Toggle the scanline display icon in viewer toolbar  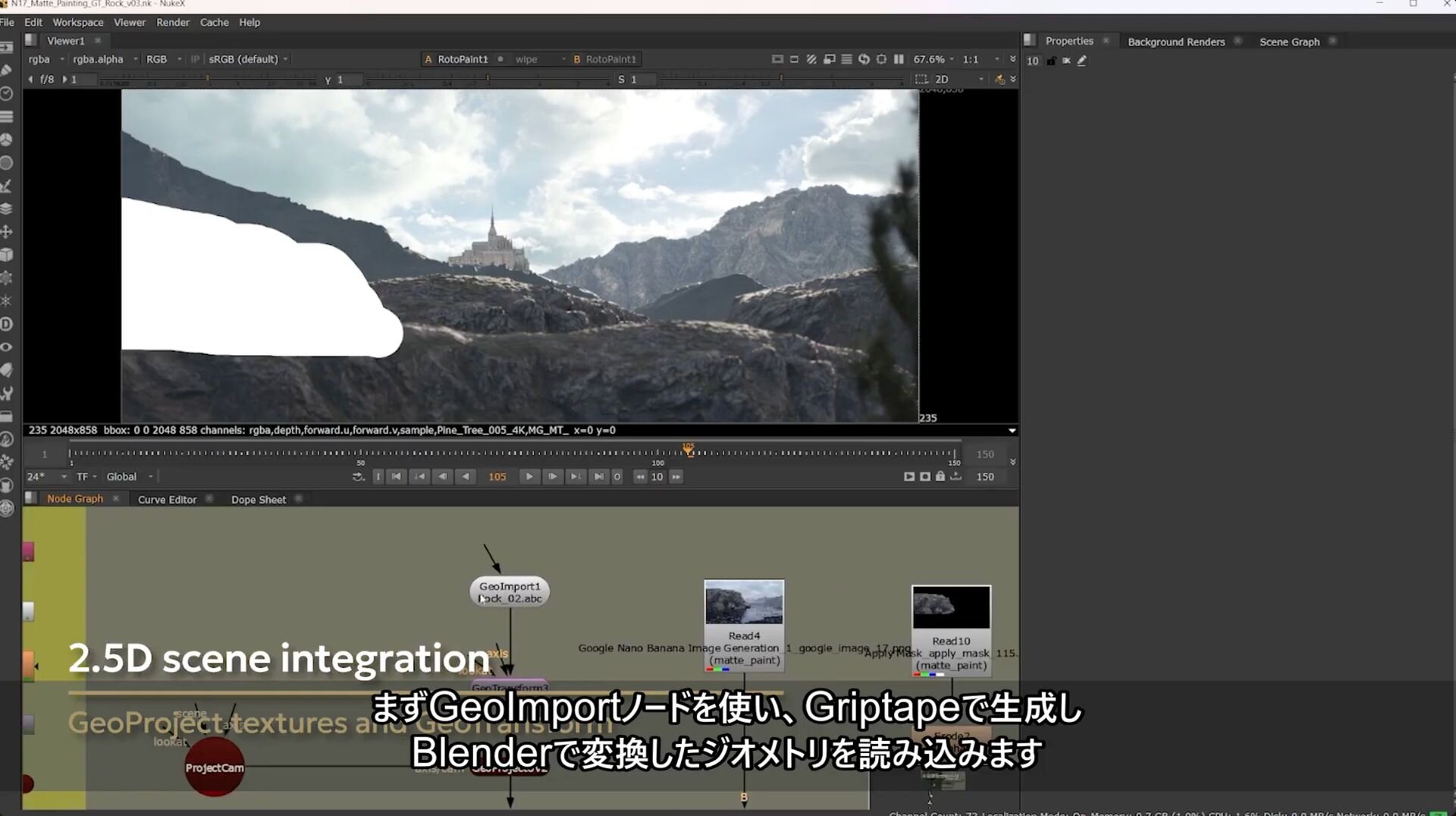pos(846,59)
